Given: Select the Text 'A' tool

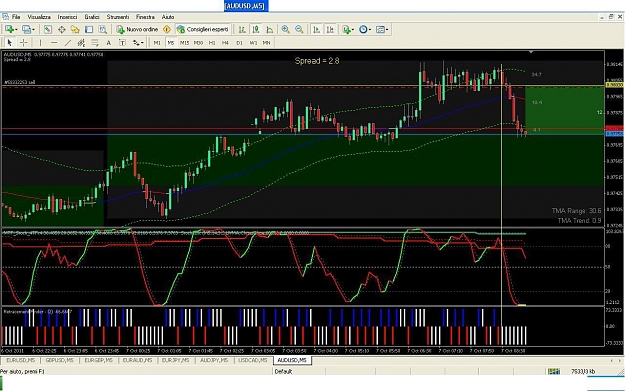Looking at the screenshot, I should coord(108,43).
